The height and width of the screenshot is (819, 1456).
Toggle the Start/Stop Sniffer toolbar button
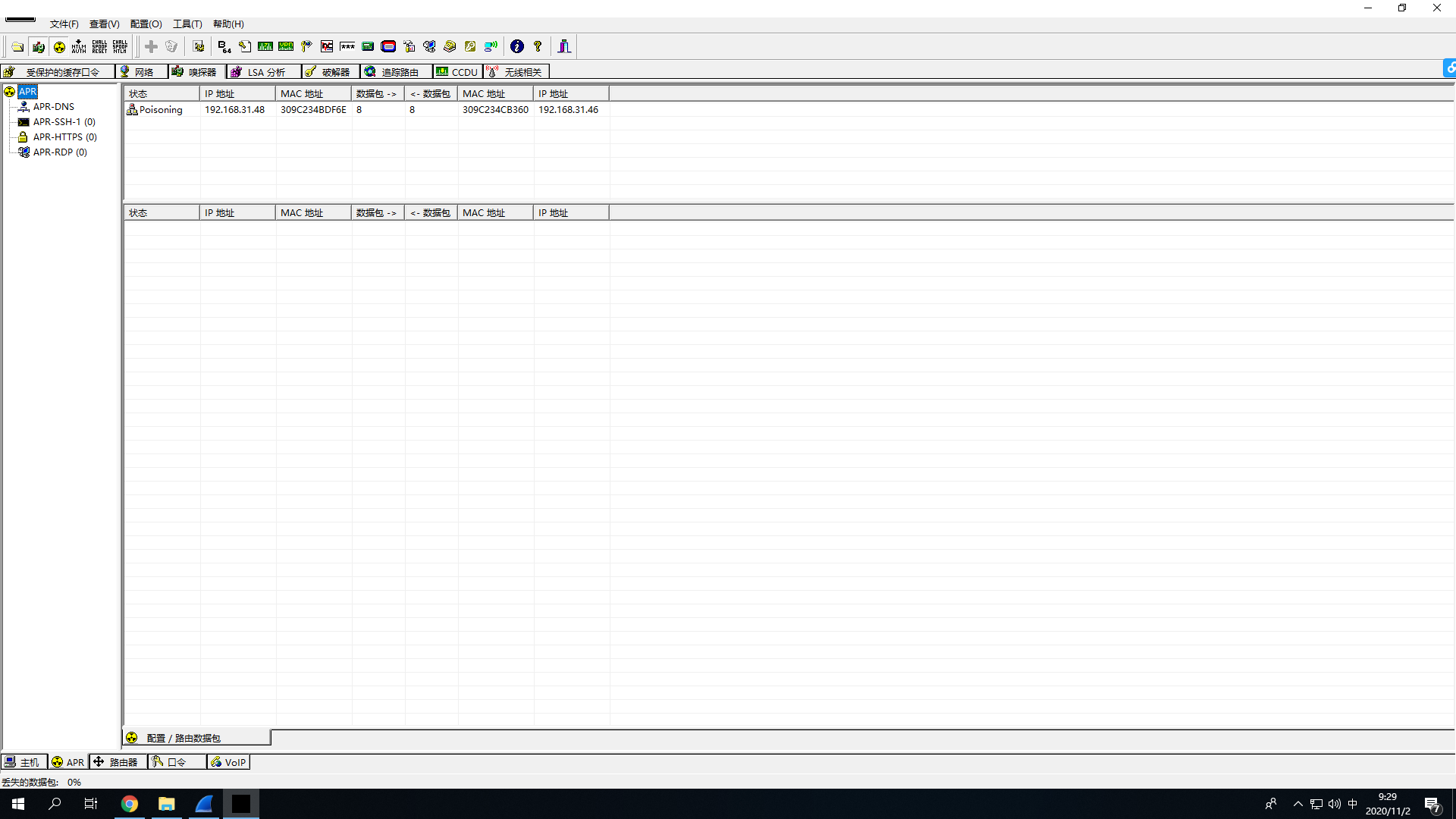point(38,47)
